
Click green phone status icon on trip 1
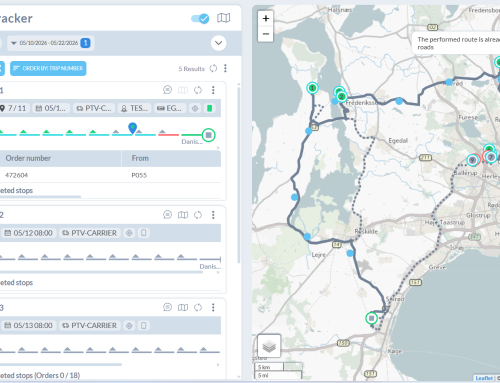(209, 108)
